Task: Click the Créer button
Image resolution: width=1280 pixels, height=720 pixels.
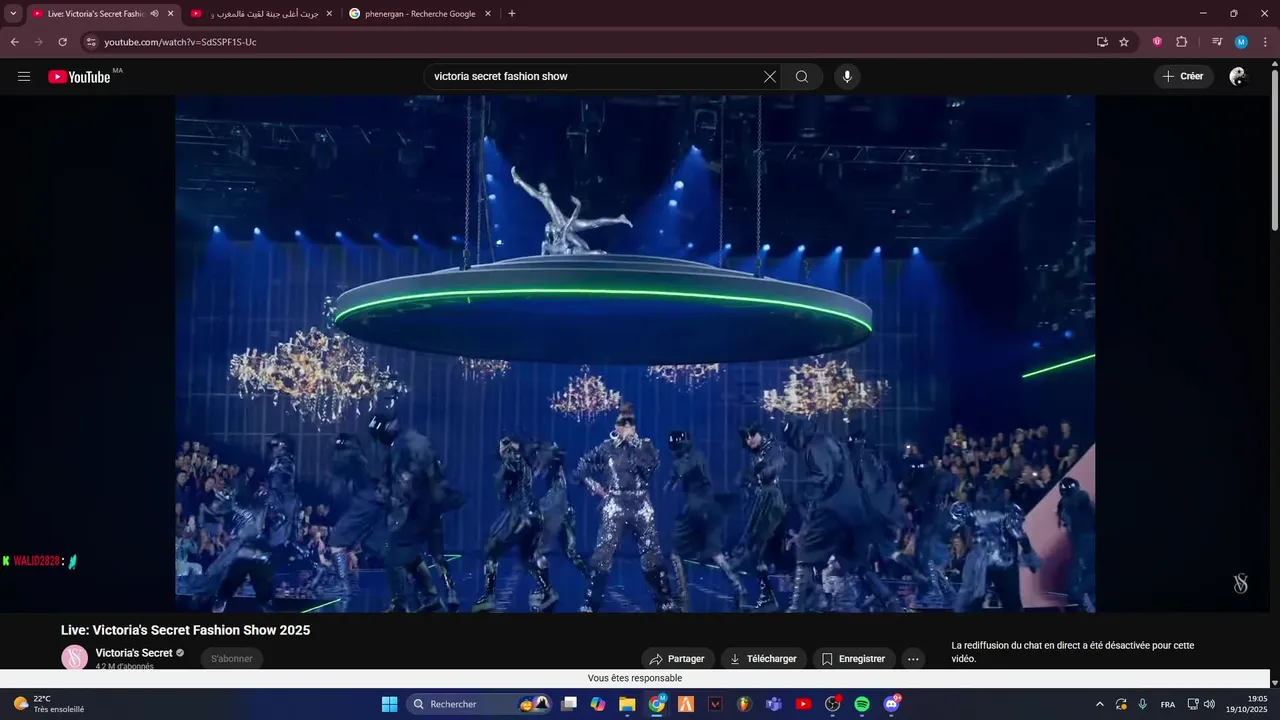Action: coord(1184,77)
